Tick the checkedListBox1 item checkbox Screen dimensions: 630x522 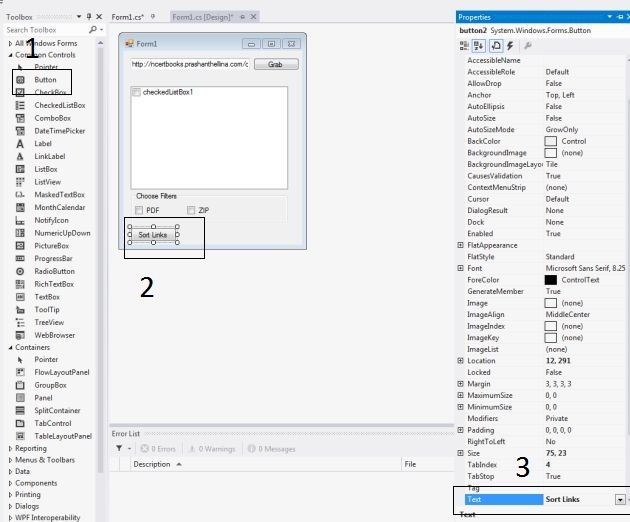136,92
